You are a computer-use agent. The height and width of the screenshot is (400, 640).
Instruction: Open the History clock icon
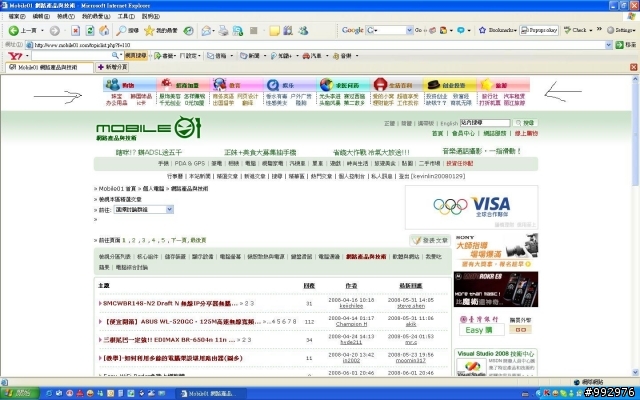[188, 31]
